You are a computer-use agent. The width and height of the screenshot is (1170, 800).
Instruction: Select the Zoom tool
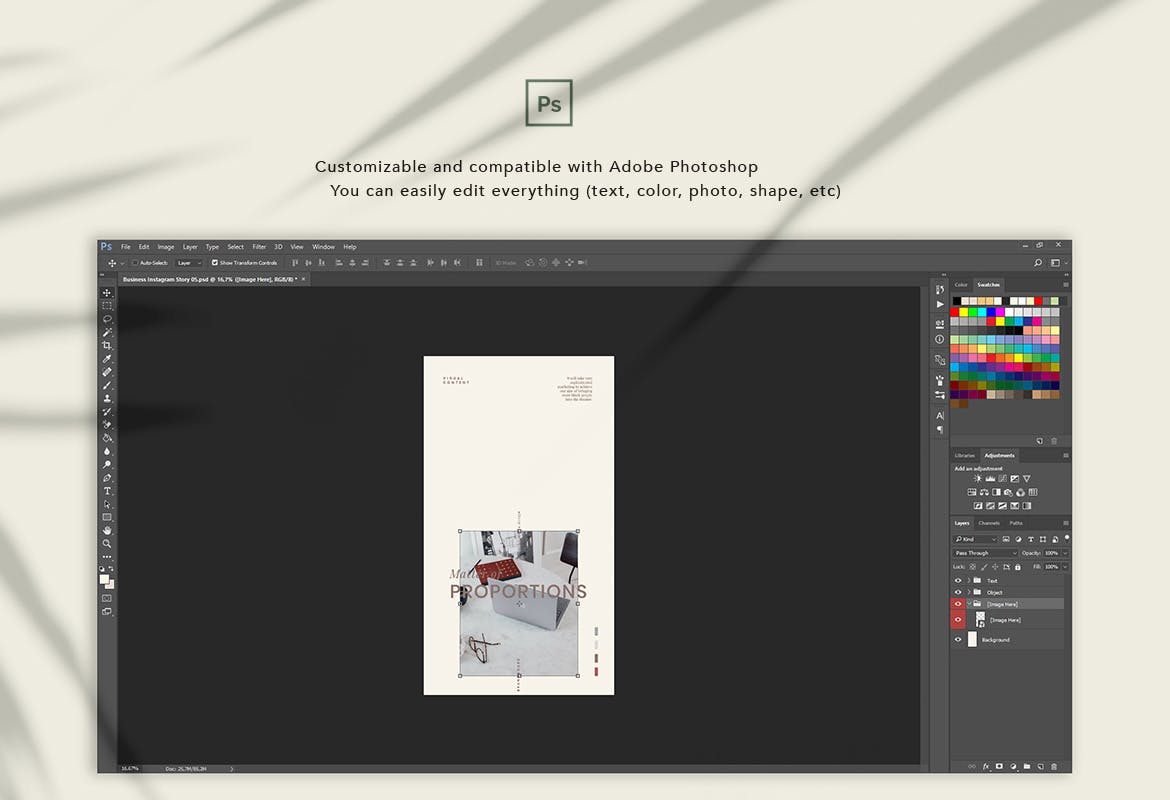coord(107,544)
